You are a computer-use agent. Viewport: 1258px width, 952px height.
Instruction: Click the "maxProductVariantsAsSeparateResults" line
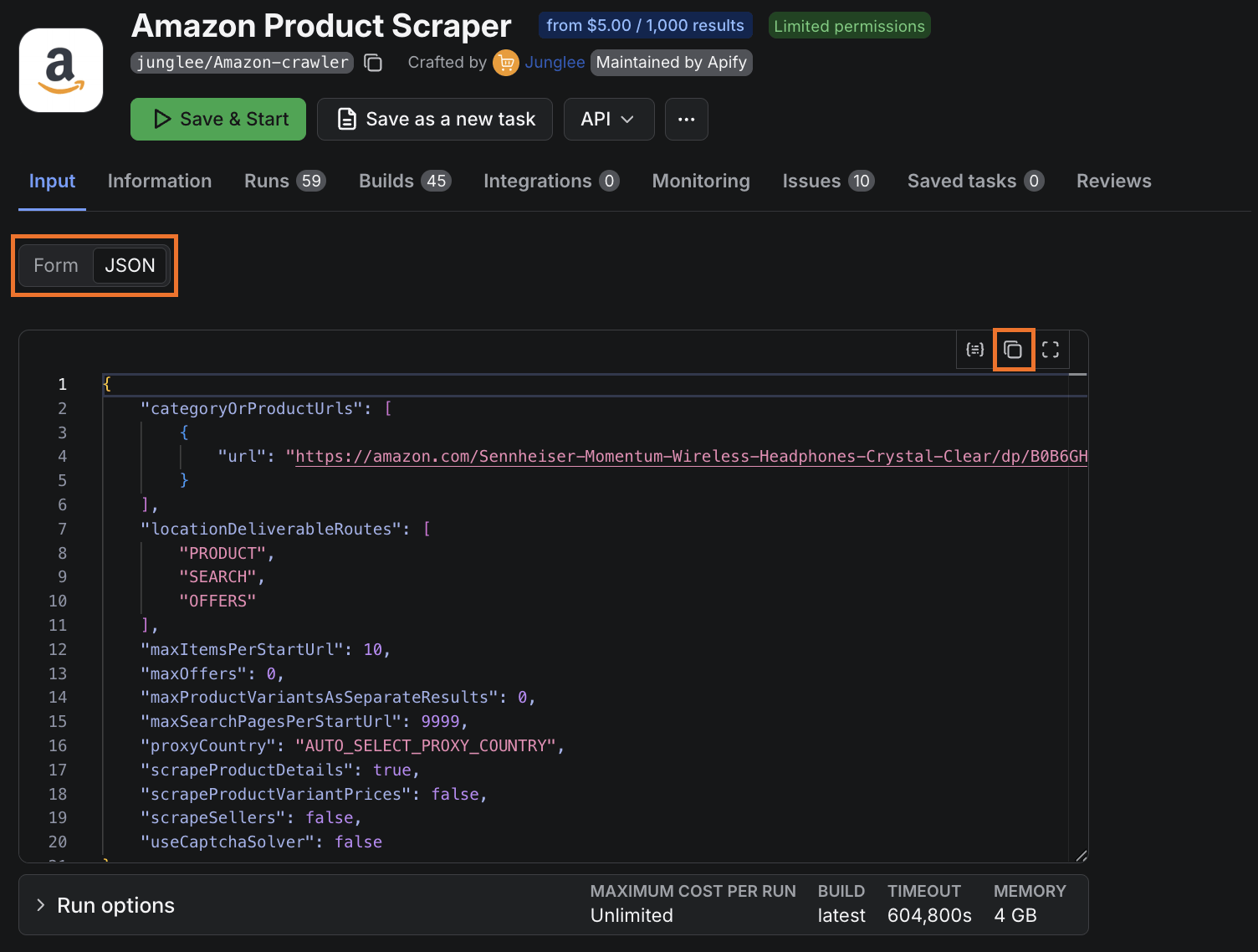tap(338, 698)
